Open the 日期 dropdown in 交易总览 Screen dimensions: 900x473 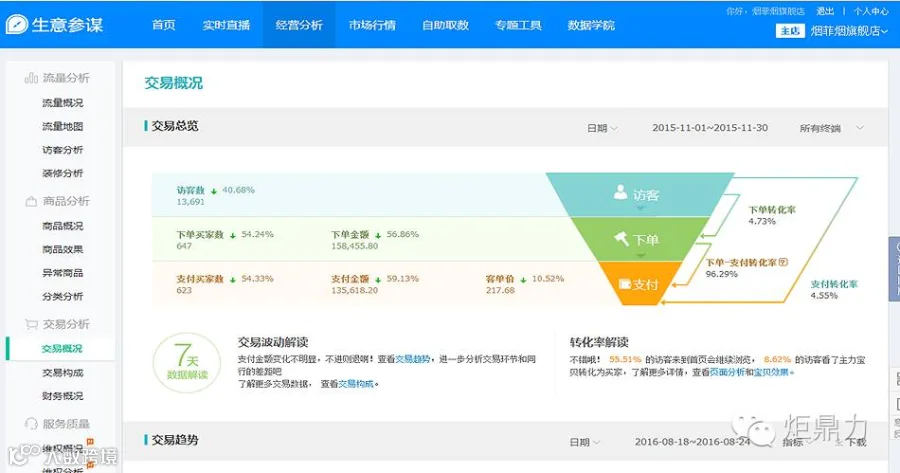click(x=602, y=128)
